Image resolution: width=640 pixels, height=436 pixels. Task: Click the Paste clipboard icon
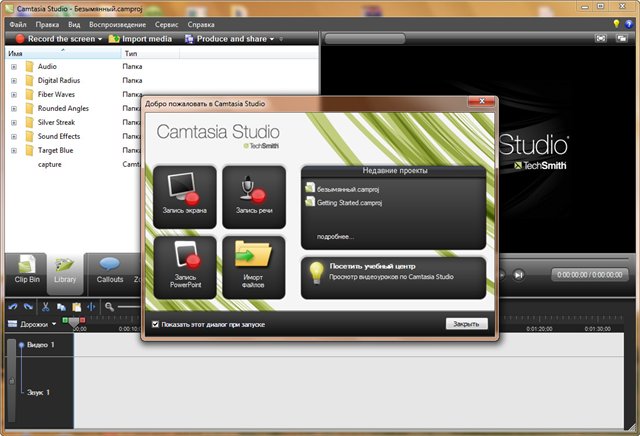pyautogui.click(x=76, y=307)
